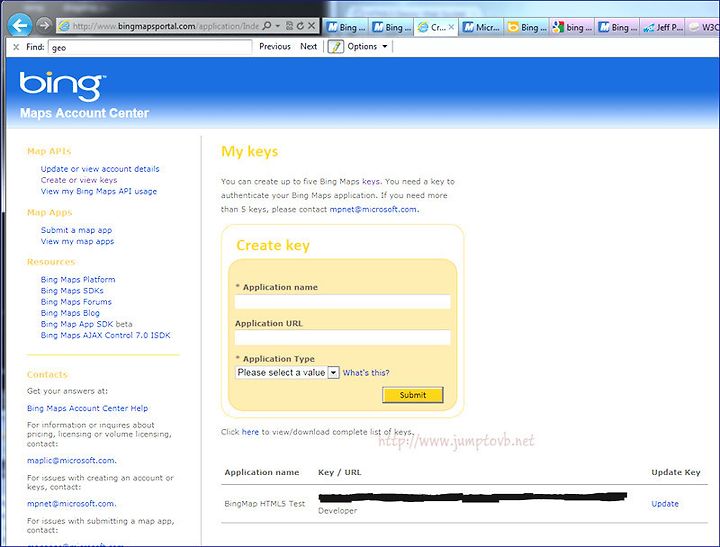
Task: Click the Application name text field
Action: click(x=343, y=302)
